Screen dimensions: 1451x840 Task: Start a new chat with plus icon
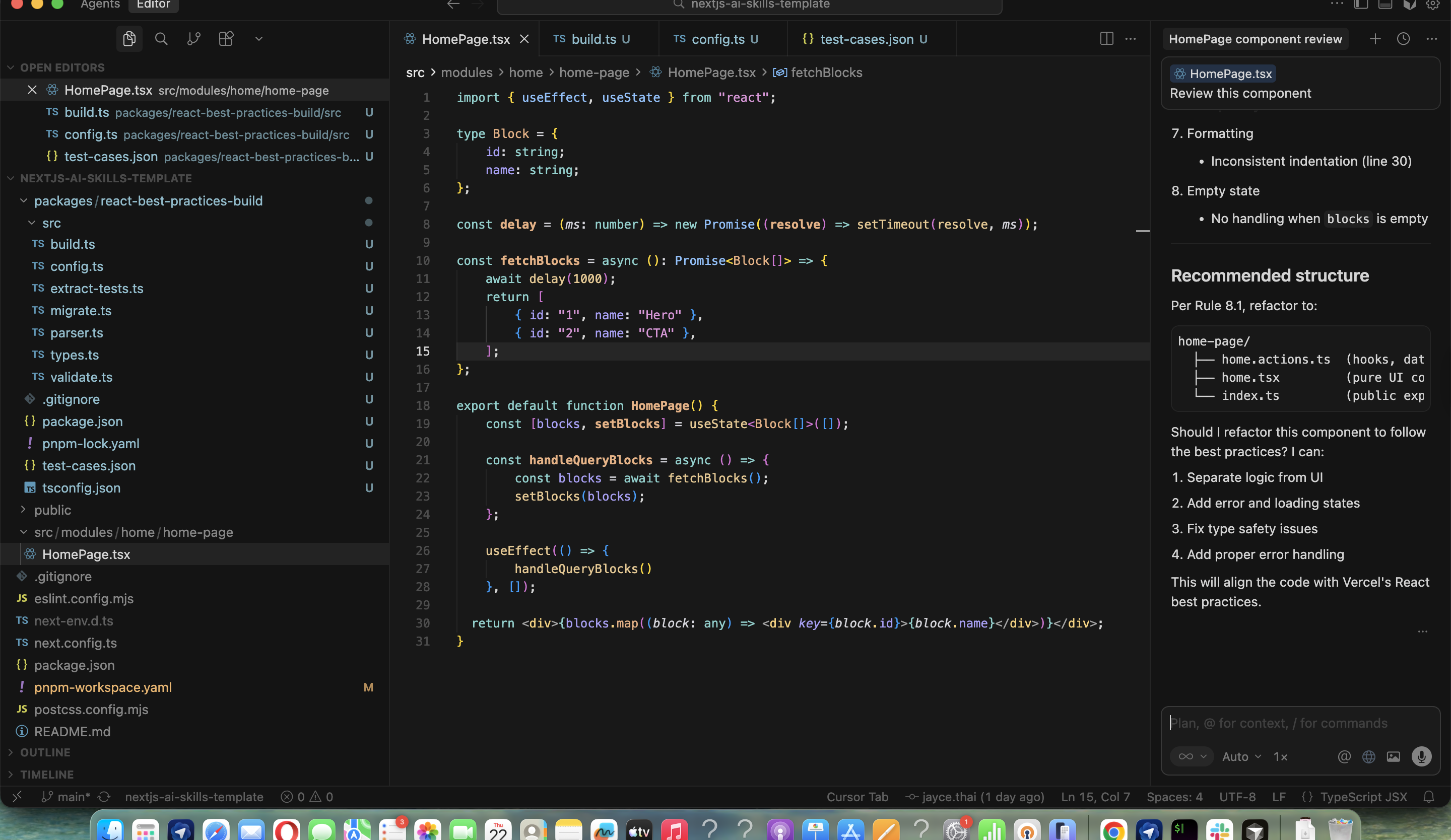(x=1374, y=39)
